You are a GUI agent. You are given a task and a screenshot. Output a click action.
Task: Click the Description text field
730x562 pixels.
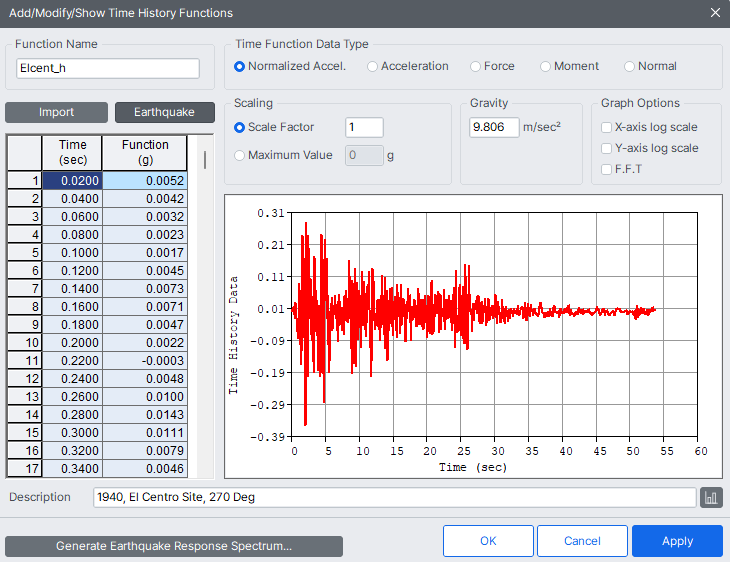[394, 497]
